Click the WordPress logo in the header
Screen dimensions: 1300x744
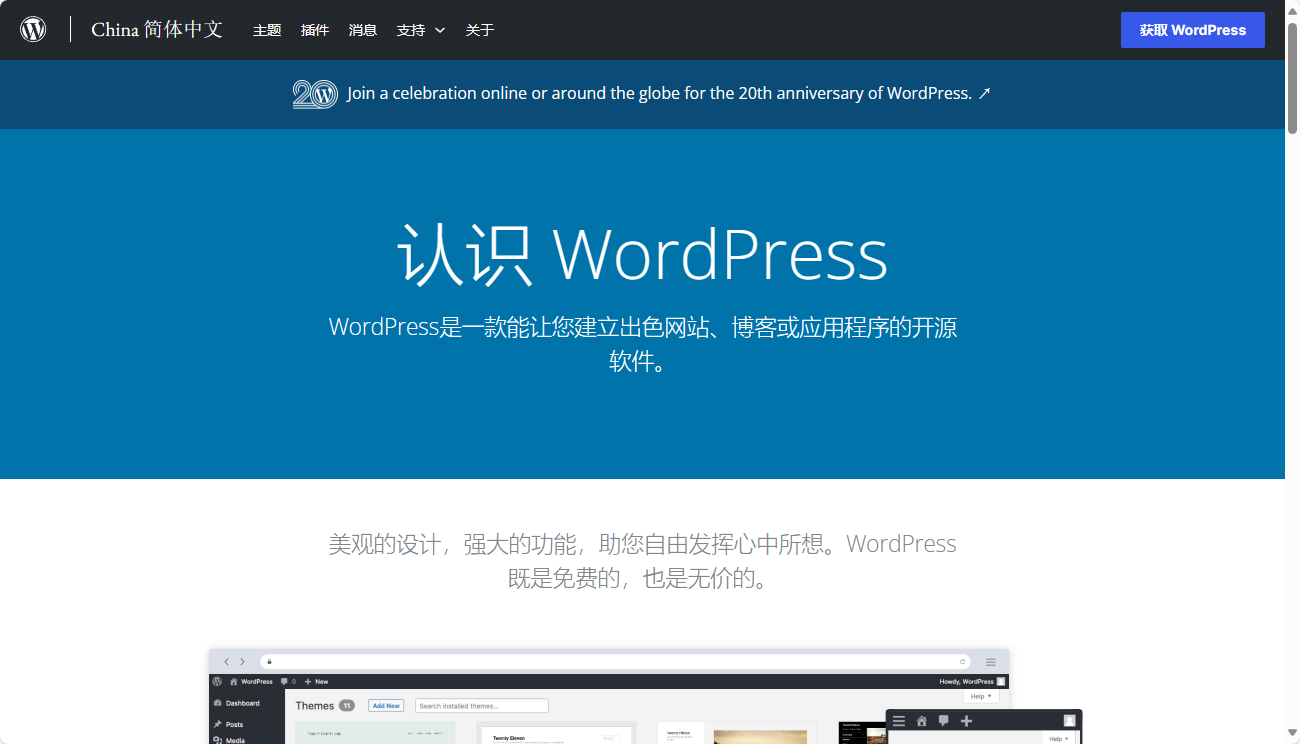point(33,29)
